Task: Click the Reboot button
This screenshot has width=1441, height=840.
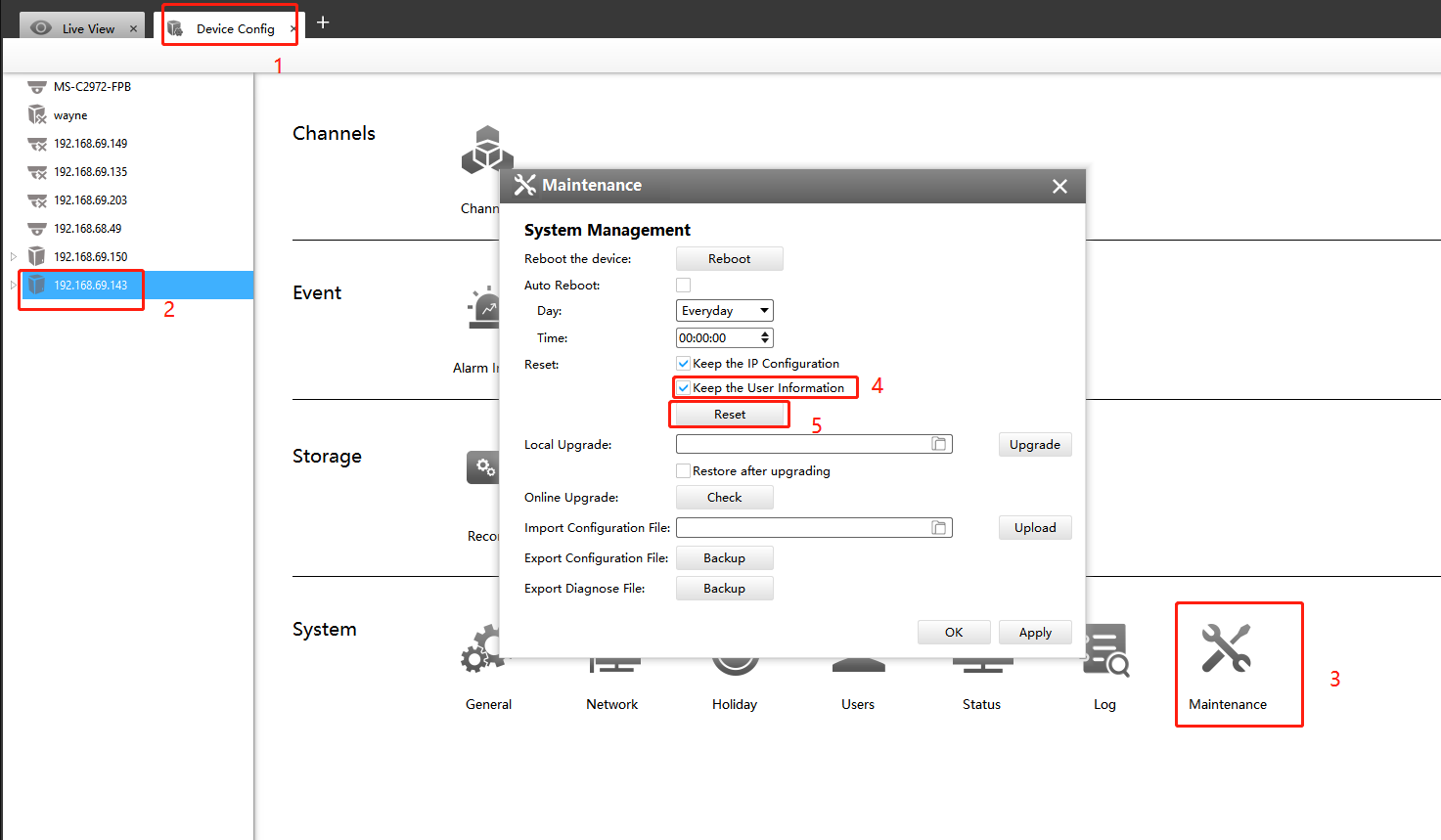Action: click(x=730, y=259)
